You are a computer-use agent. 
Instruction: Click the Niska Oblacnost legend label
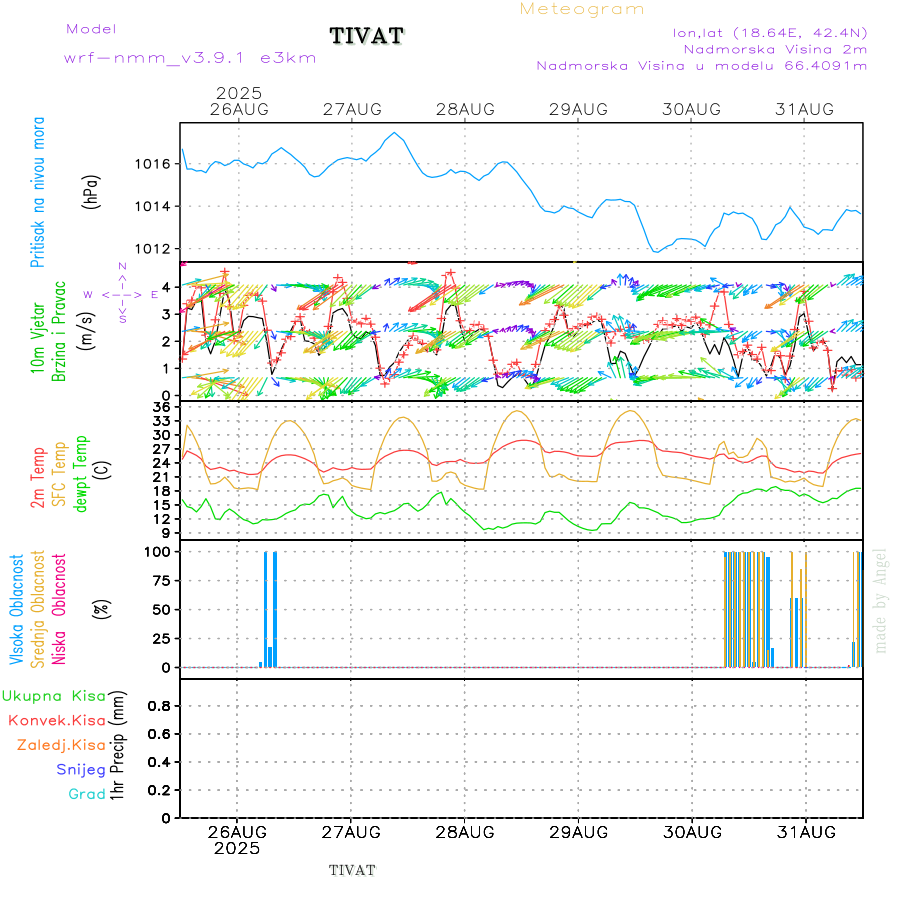click(x=60, y=607)
